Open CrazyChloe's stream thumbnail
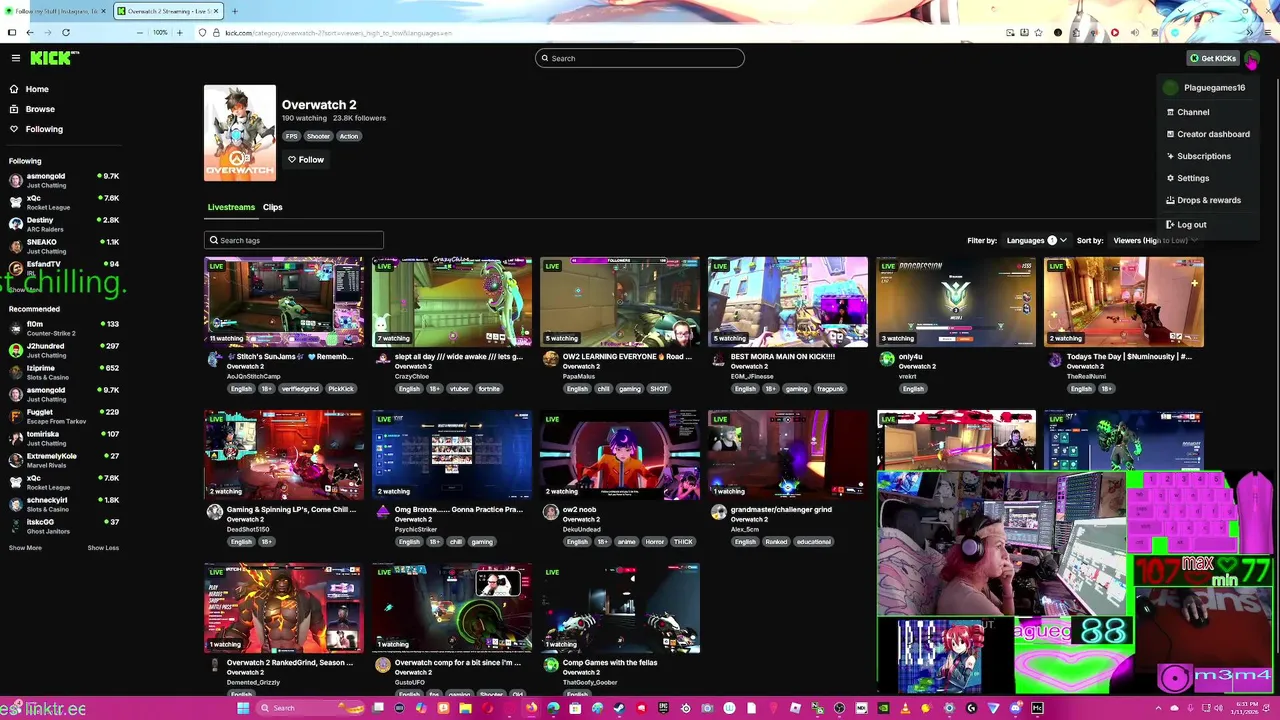Screen dimensions: 1280x720 pyautogui.click(x=452, y=302)
